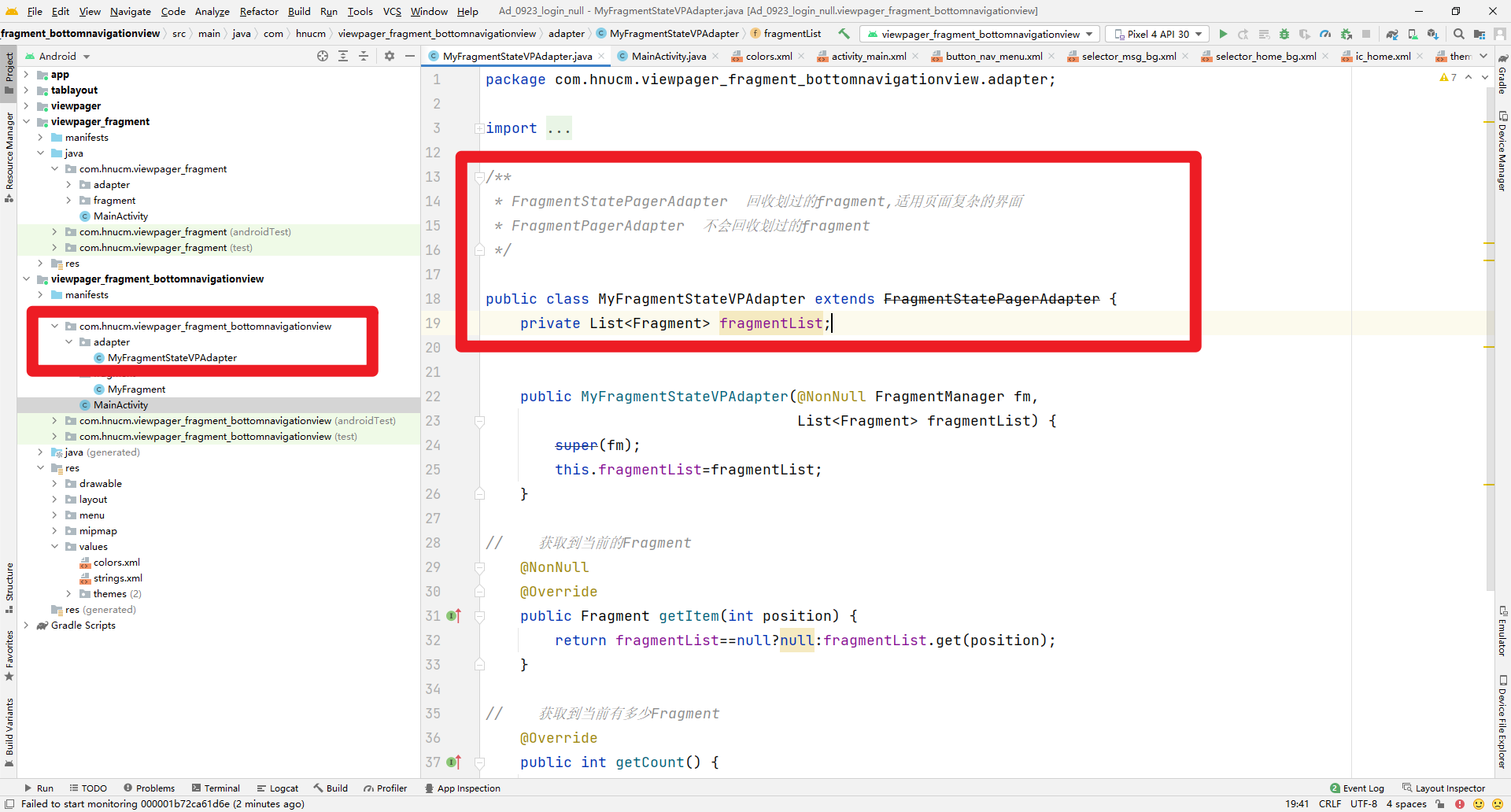This screenshot has height=812, width=1511.
Task: Toggle the Project tool window stripe
Action: (x=9, y=72)
